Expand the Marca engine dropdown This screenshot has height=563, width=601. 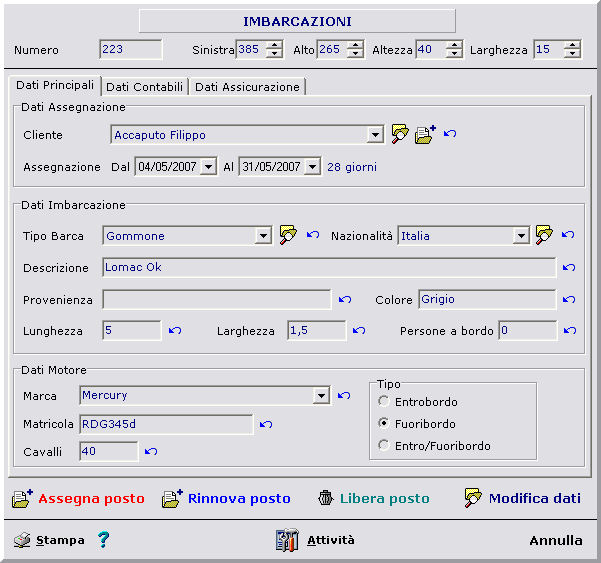tap(321, 395)
